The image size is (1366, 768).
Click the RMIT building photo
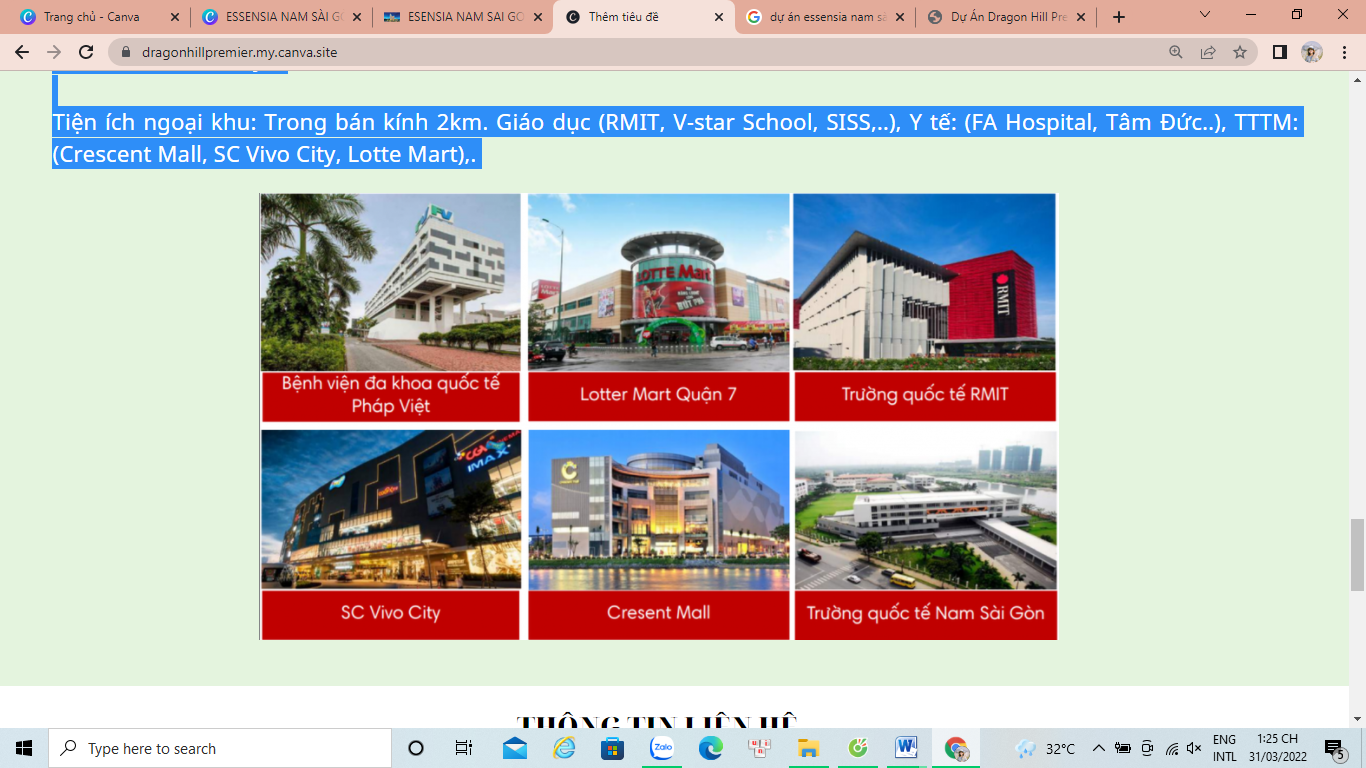tap(925, 282)
